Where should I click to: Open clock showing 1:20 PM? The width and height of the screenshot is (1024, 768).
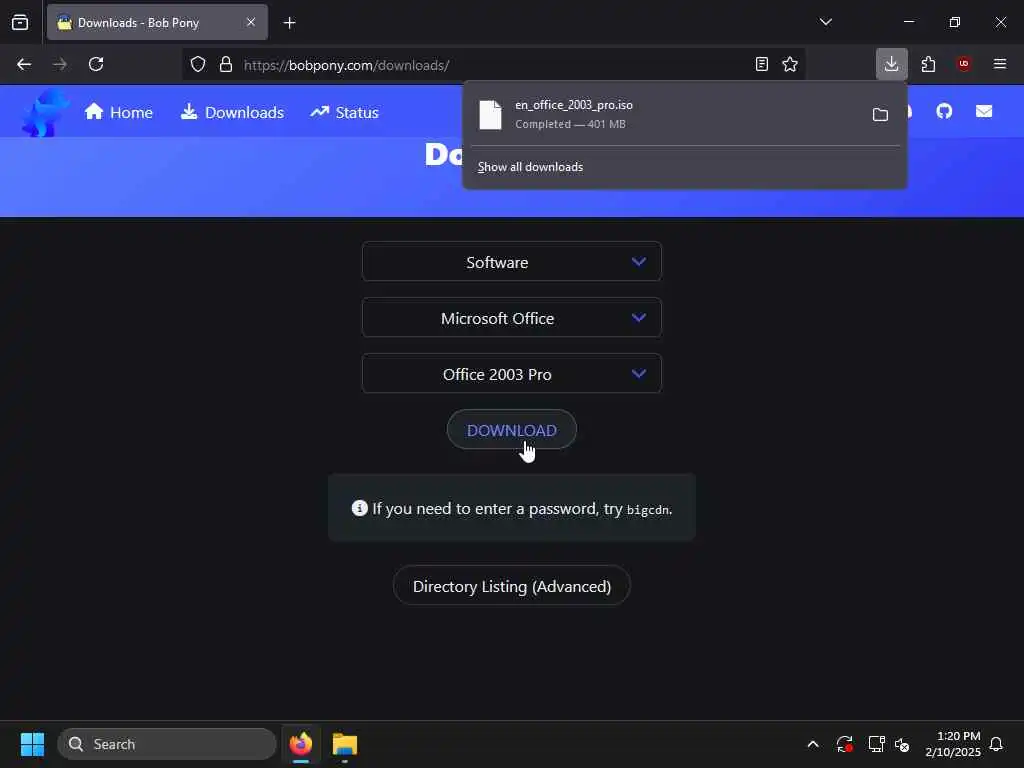click(953, 744)
